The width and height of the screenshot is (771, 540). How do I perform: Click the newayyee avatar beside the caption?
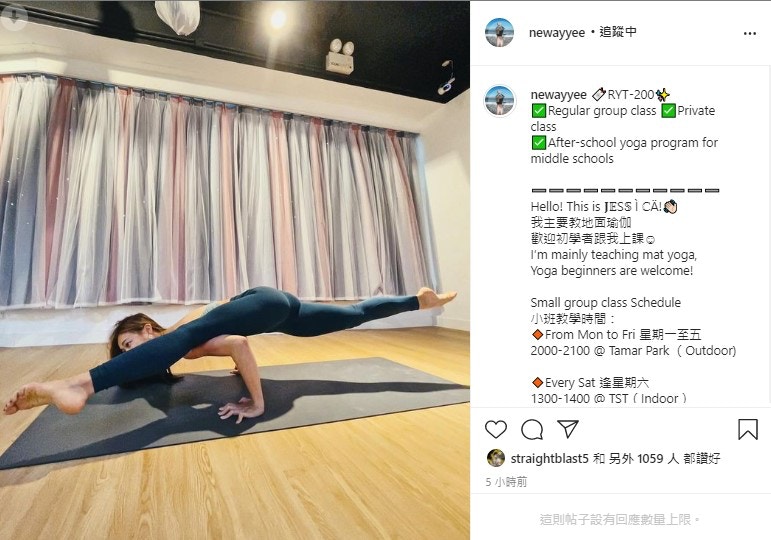point(500,100)
